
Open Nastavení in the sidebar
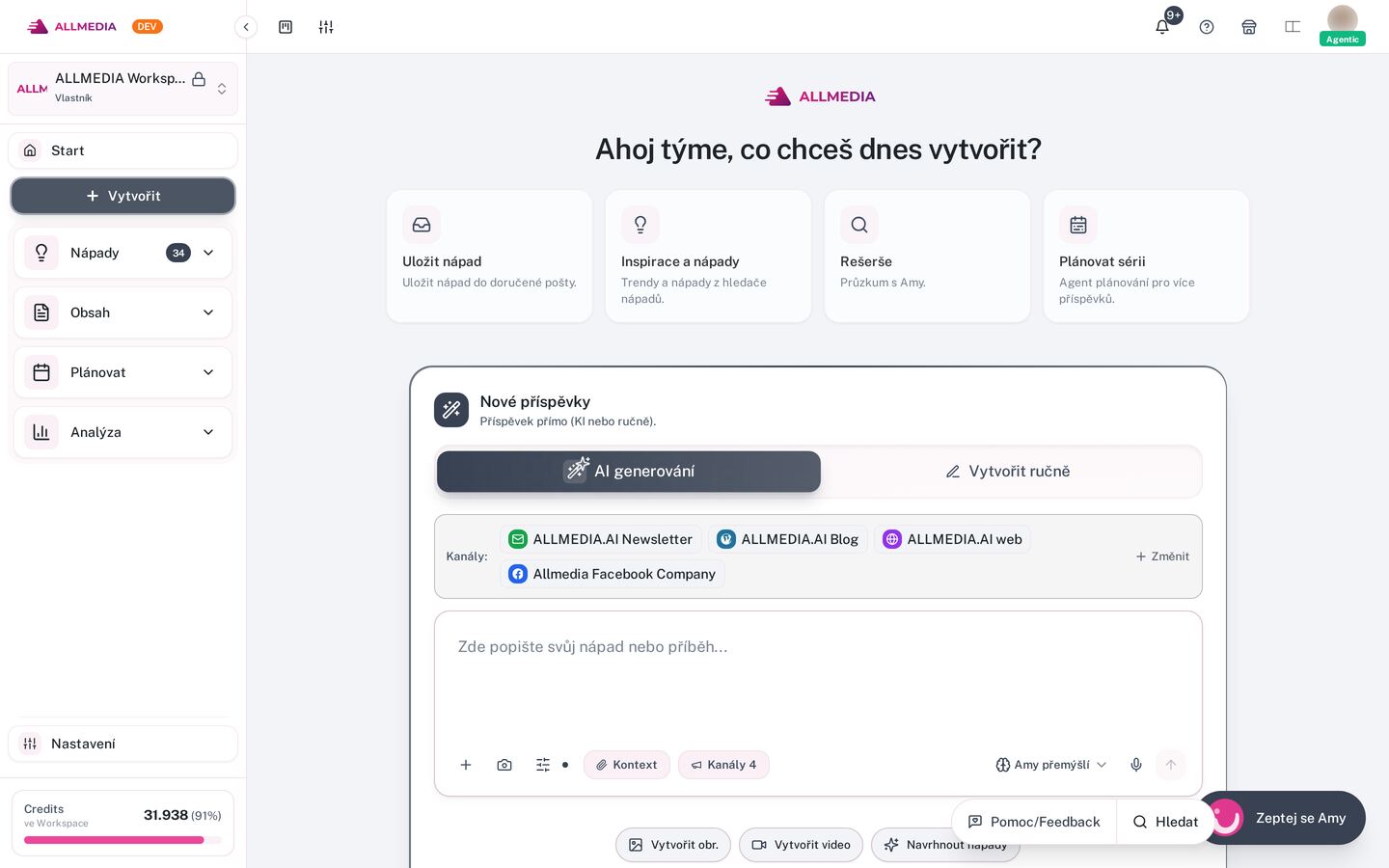[x=123, y=744]
